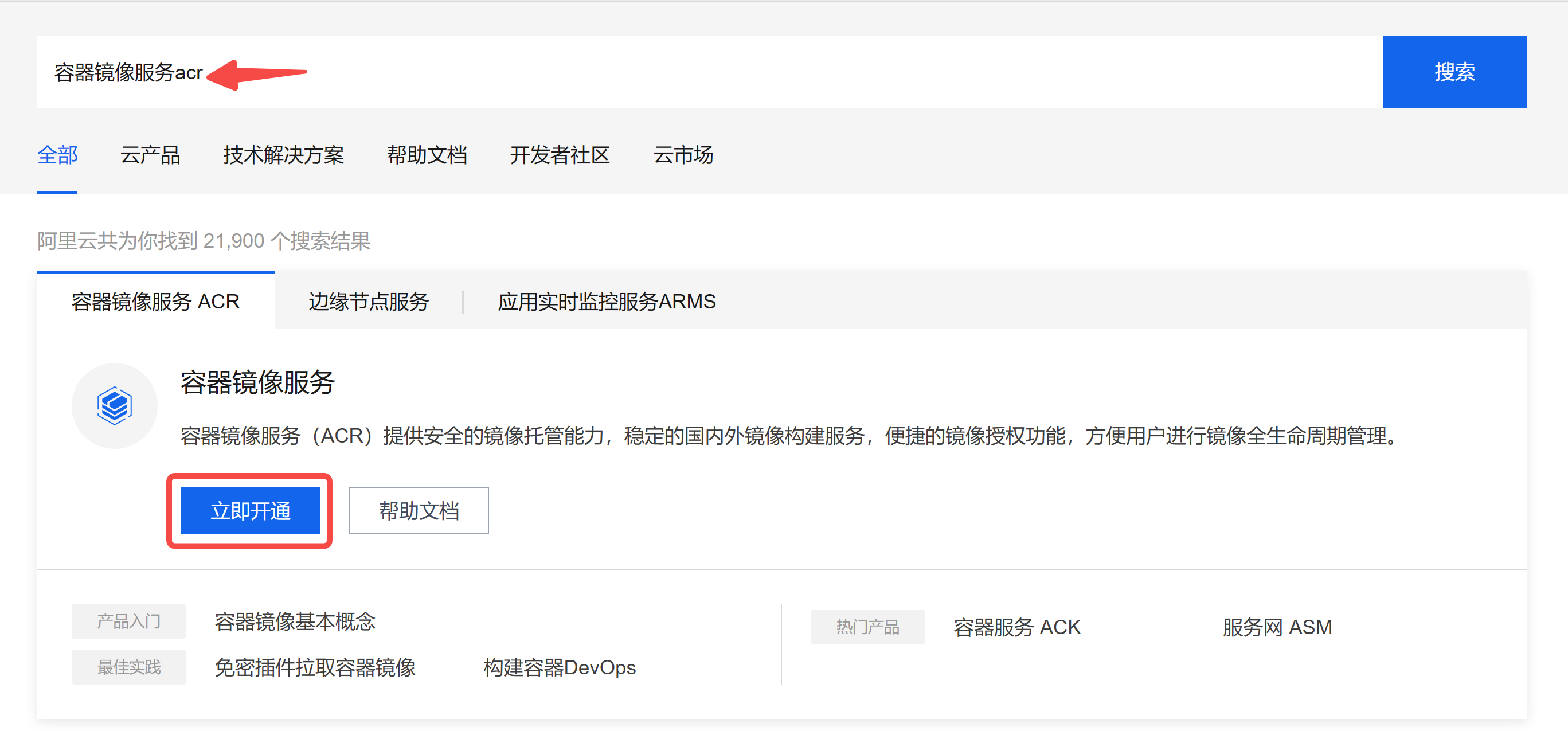This screenshot has height=731, width=1568.
Task: Open the 构建容器DevOps link
Action: [560, 668]
